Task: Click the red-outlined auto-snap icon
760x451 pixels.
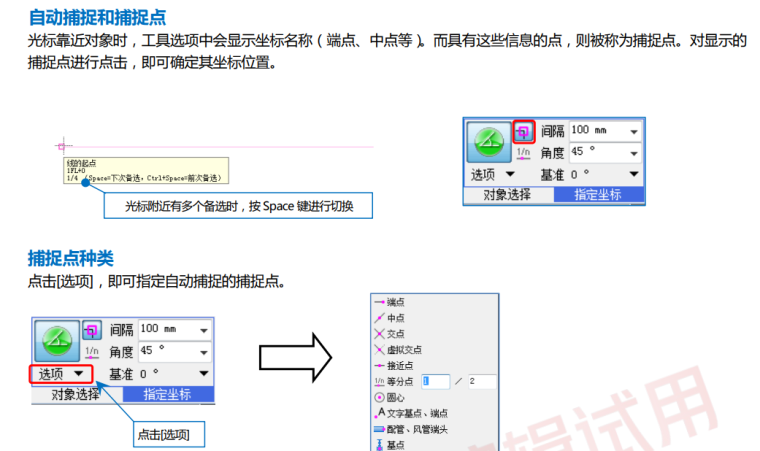Action: (x=523, y=131)
